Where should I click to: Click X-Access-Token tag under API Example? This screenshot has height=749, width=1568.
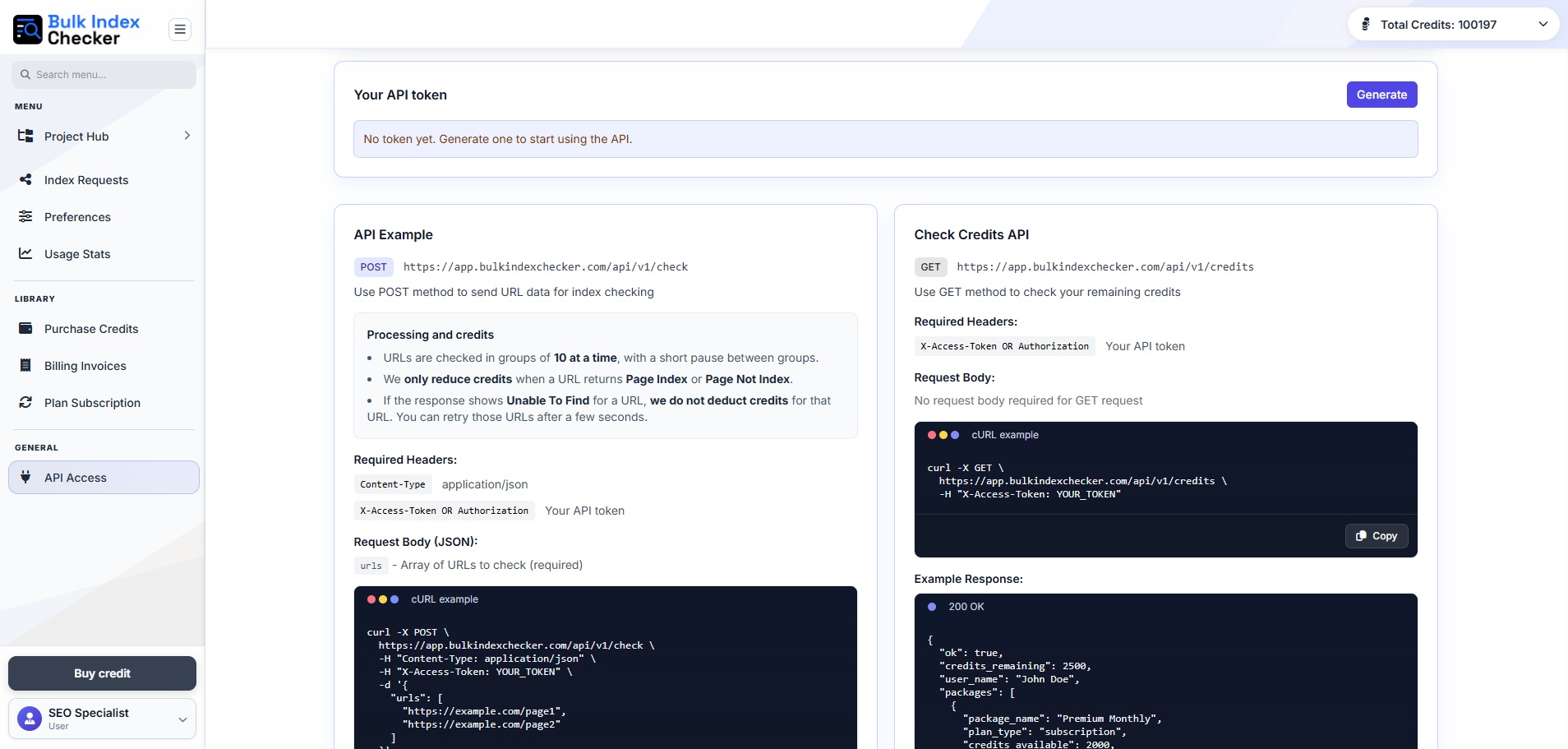[x=444, y=511]
